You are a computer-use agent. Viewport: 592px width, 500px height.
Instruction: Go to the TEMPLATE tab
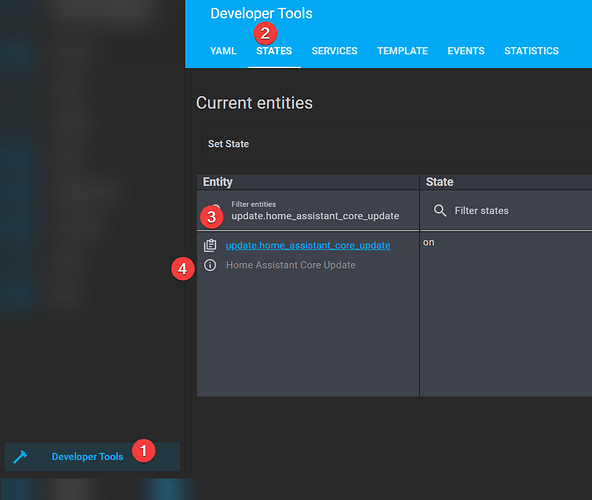[402, 51]
